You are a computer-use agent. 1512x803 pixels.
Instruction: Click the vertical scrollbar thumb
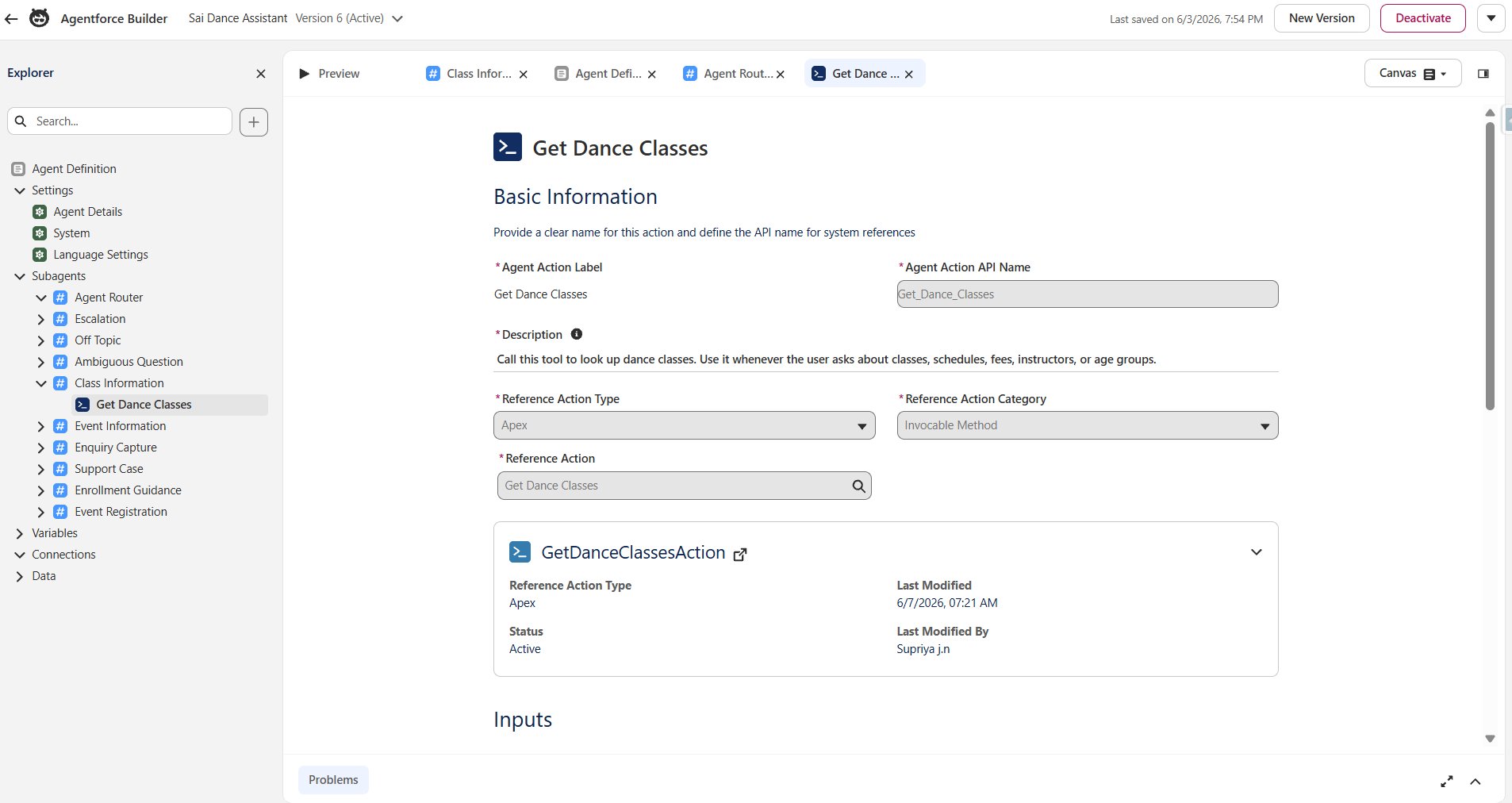click(1490, 266)
